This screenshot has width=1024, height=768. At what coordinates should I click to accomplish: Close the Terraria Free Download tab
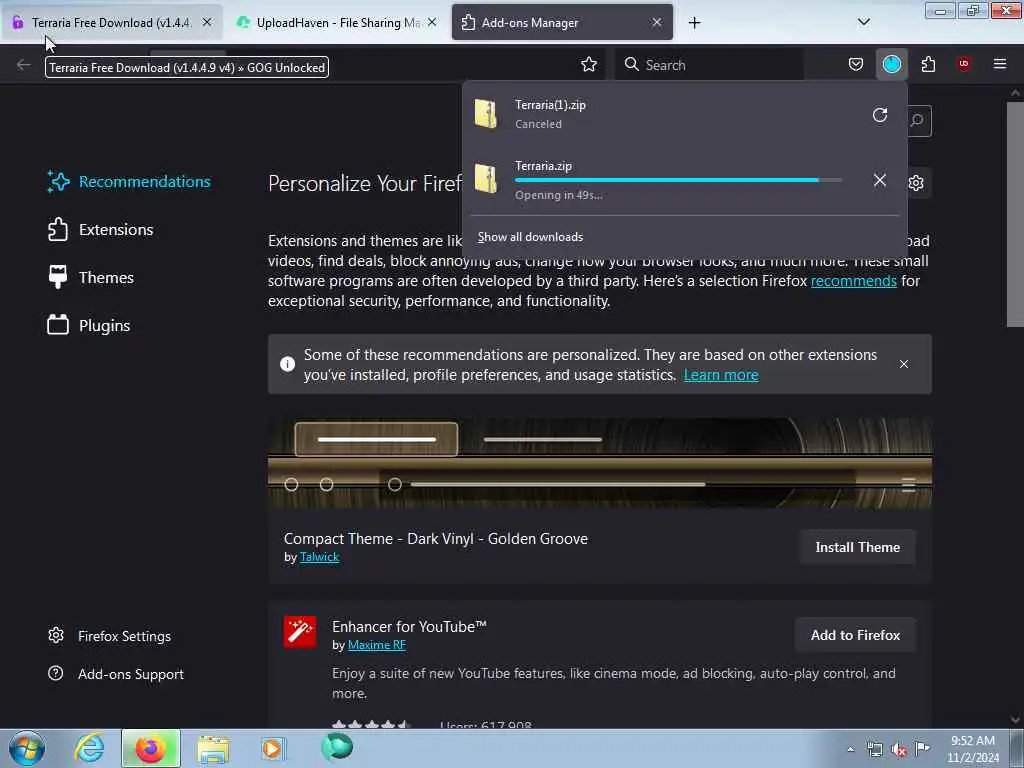pos(206,22)
